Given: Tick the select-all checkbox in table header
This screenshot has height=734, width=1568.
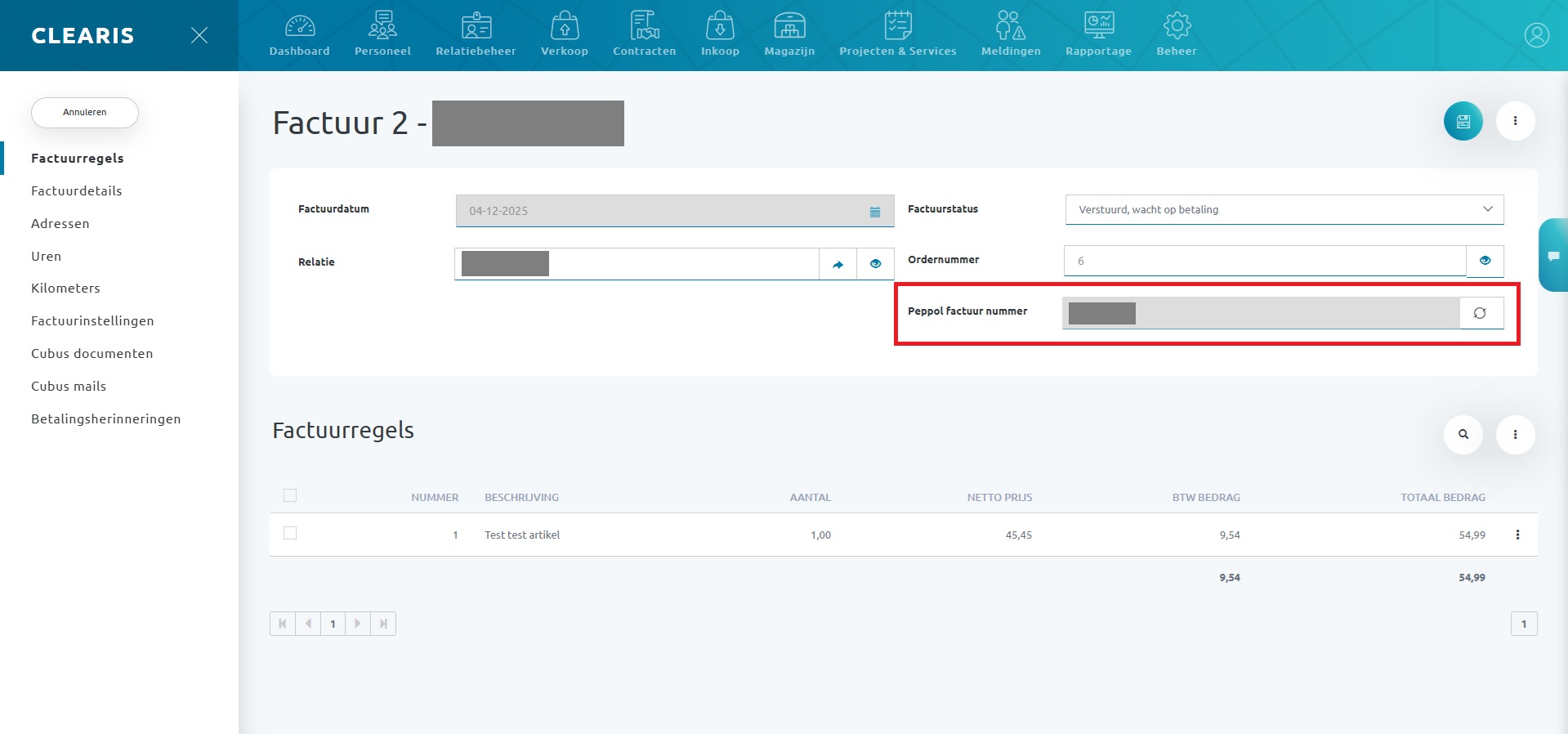Looking at the screenshot, I should coord(290,495).
